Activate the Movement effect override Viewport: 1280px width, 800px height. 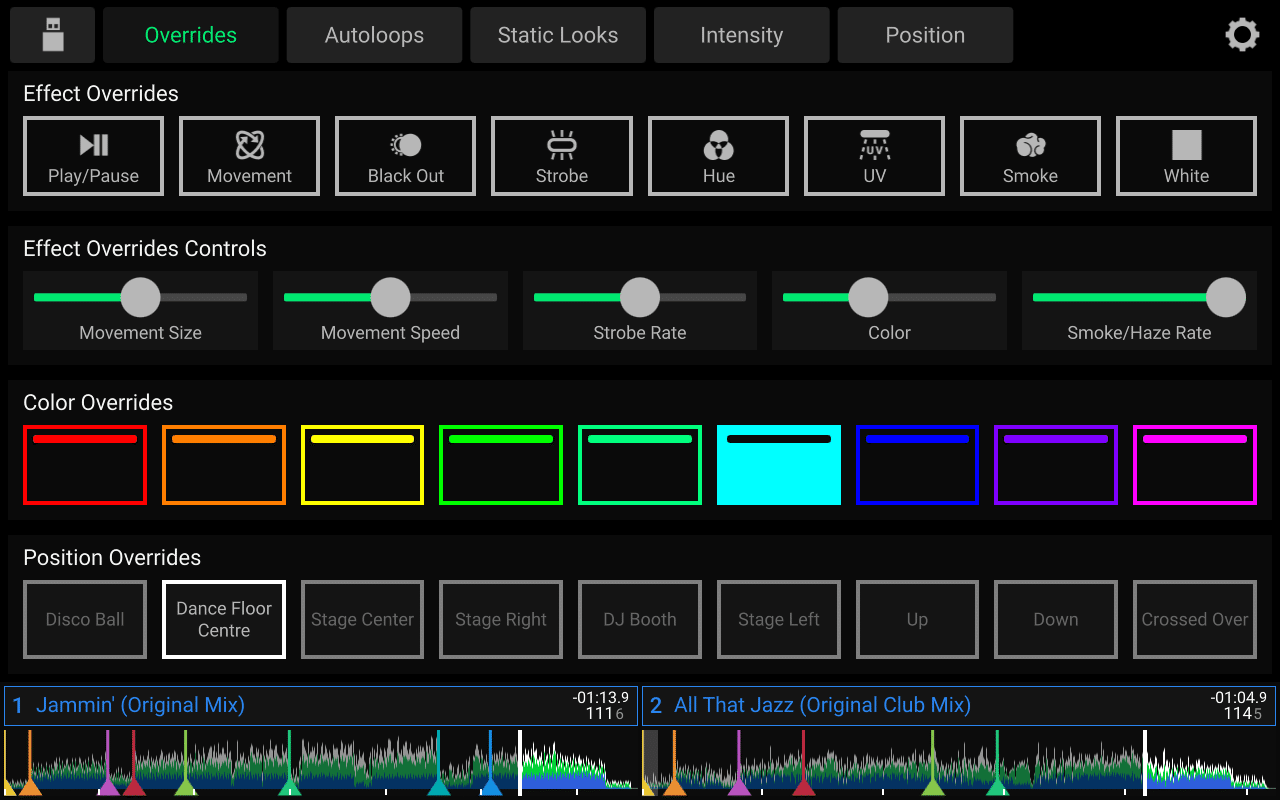[249, 156]
